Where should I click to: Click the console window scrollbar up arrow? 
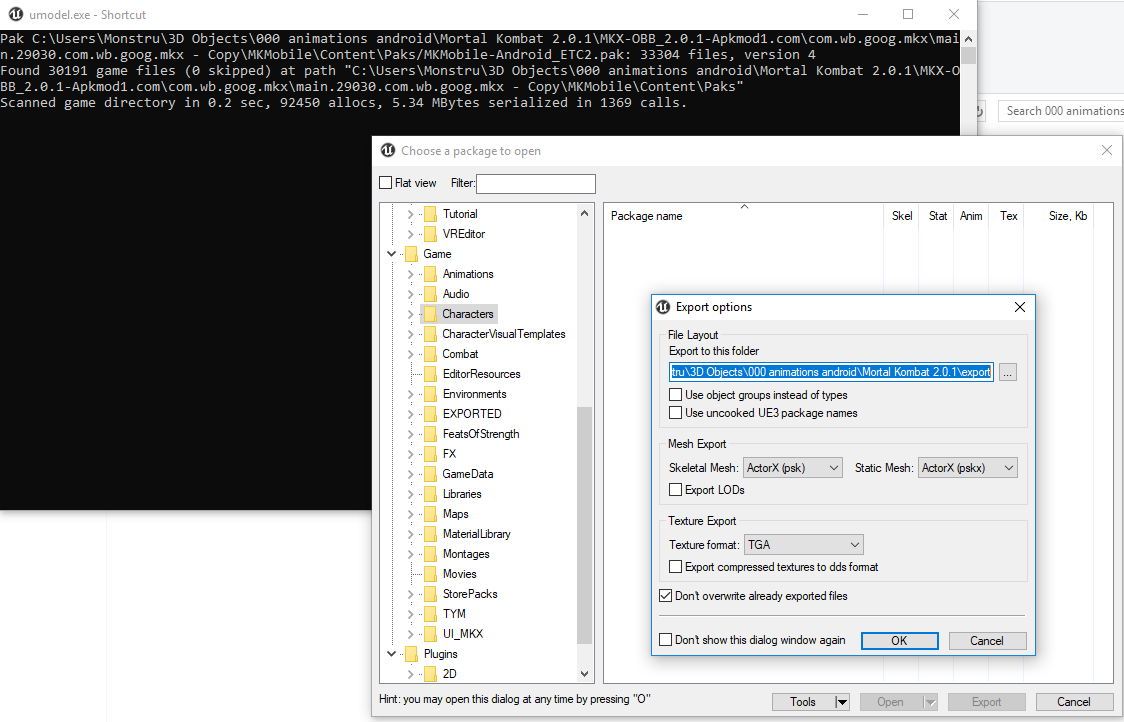pyautogui.click(x=968, y=39)
